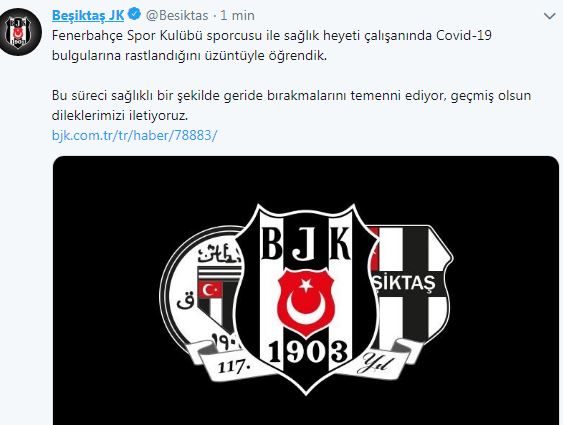This screenshot has width=563, height=425.
Task: Click the tweet paragraph mentioning Fenerbahçe Spor Kulübü
Action: point(272,46)
